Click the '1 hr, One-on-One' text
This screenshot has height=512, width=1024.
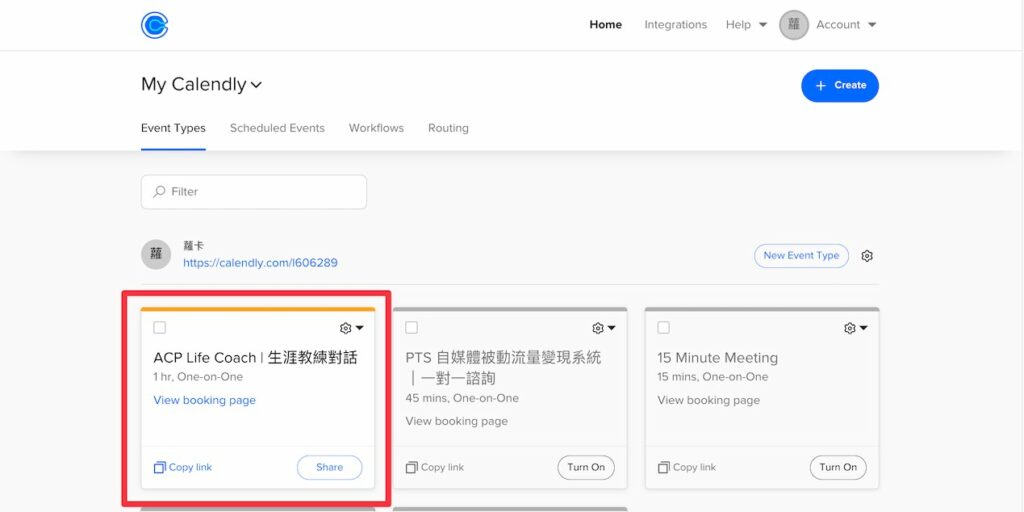click(198, 377)
